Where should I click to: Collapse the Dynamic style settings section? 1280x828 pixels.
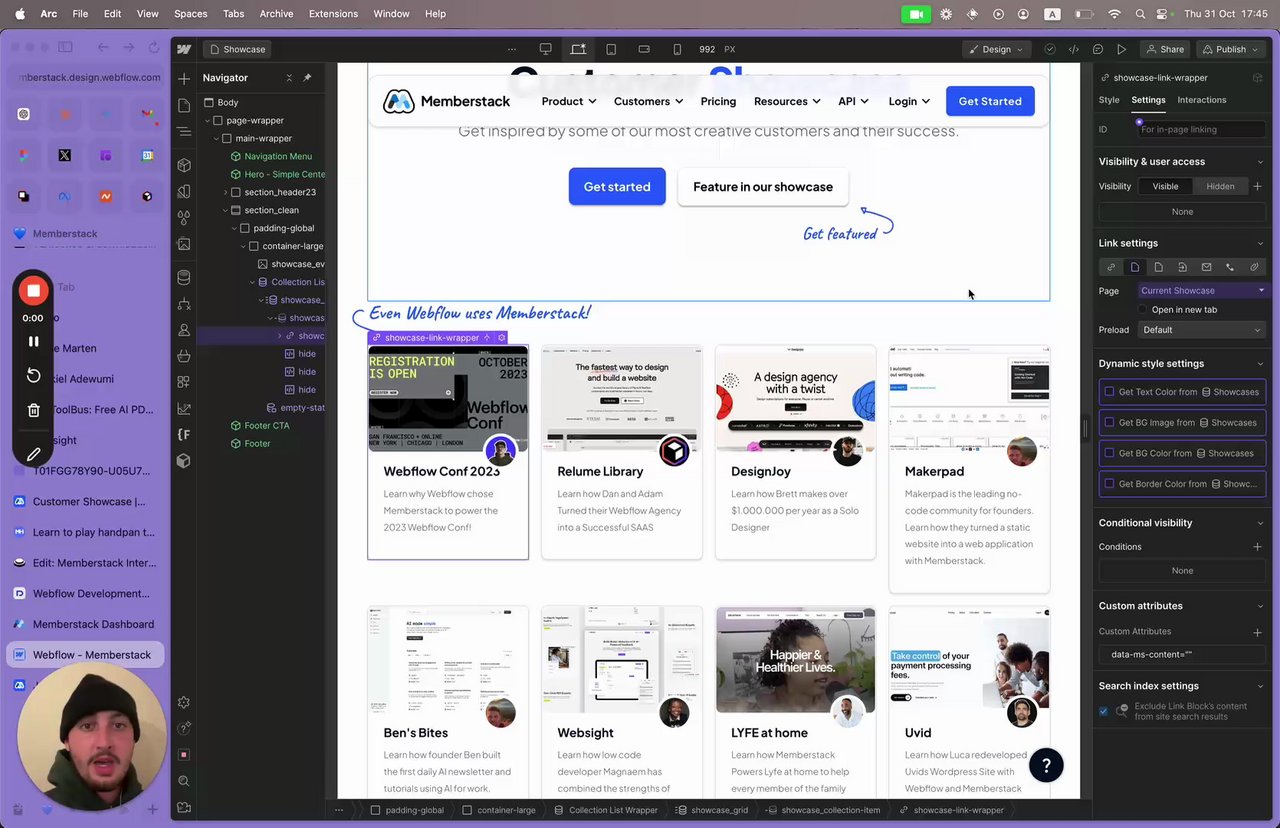(x=1260, y=364)
